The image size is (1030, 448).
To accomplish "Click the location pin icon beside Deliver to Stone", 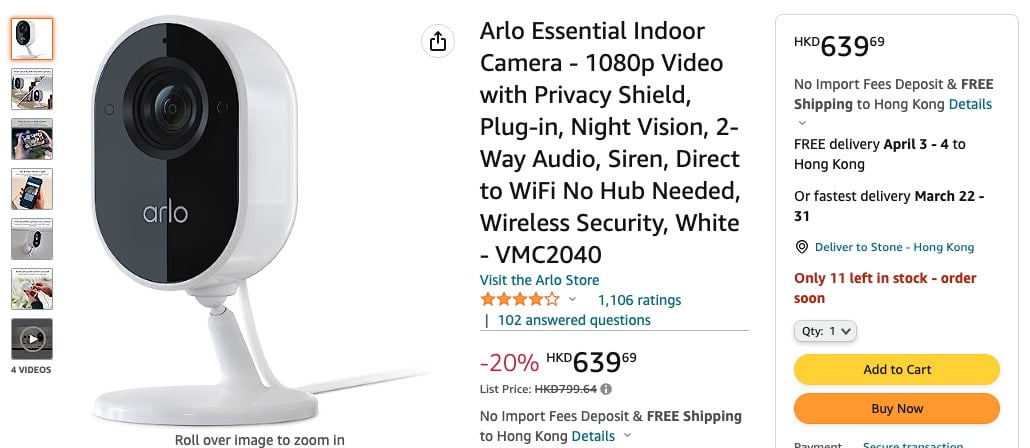I will pyautogui.click(x=801, y=247).
